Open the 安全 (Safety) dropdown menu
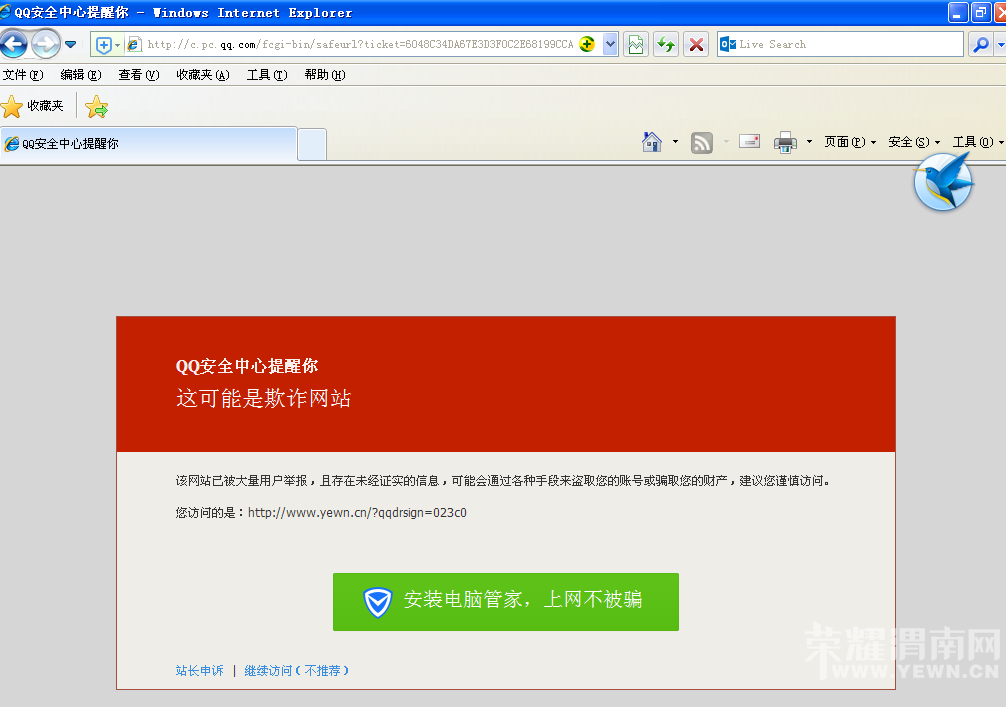The image size is (1006, 707). click(x=913, y=142)
